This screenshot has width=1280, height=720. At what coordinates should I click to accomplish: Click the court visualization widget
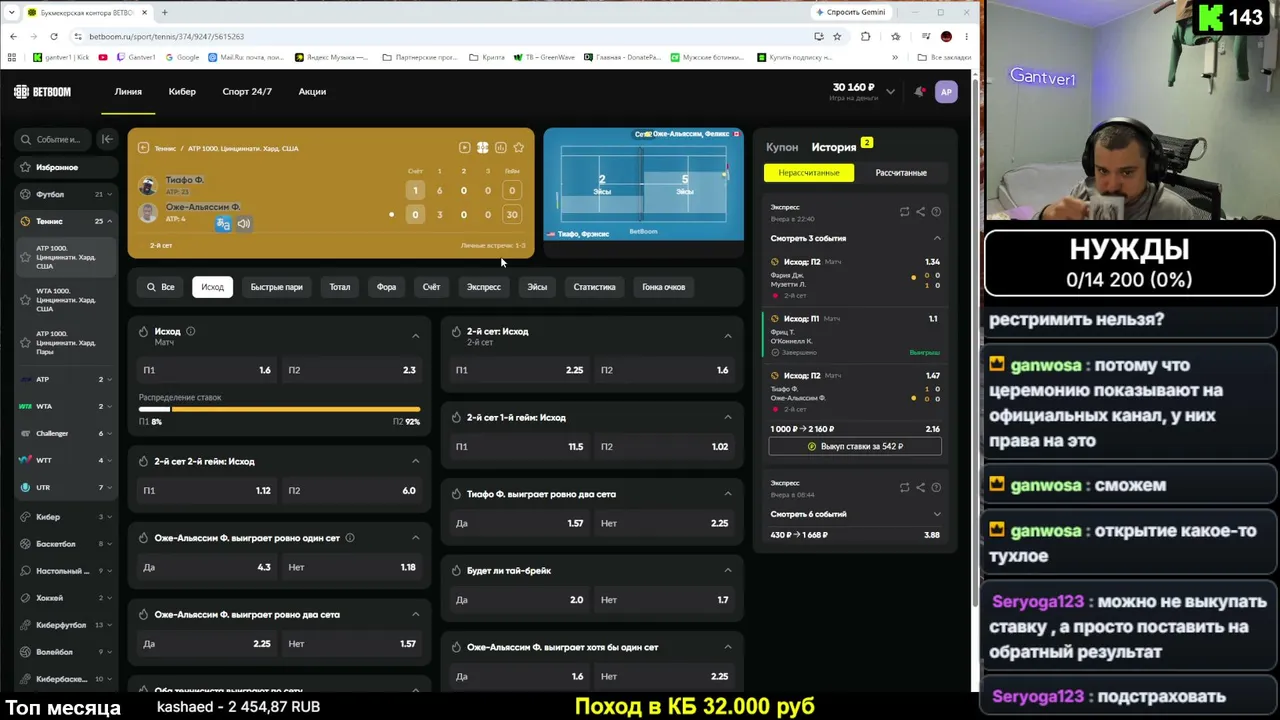(643, 184)
